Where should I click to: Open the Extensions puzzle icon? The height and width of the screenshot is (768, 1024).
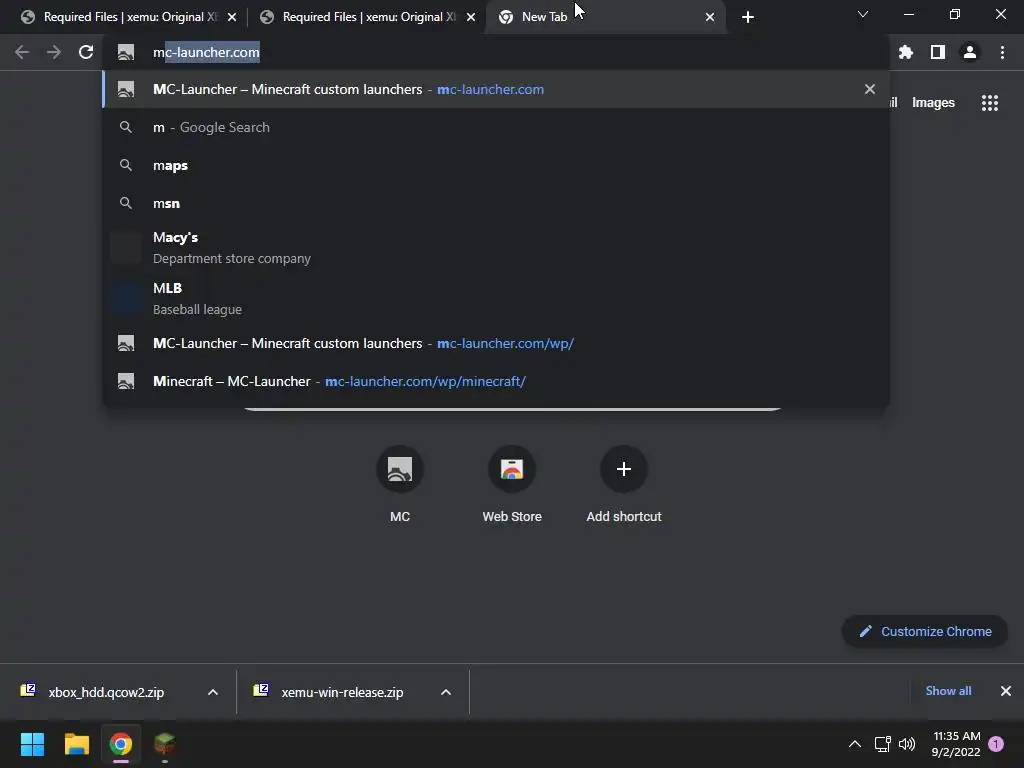(905, 52)
